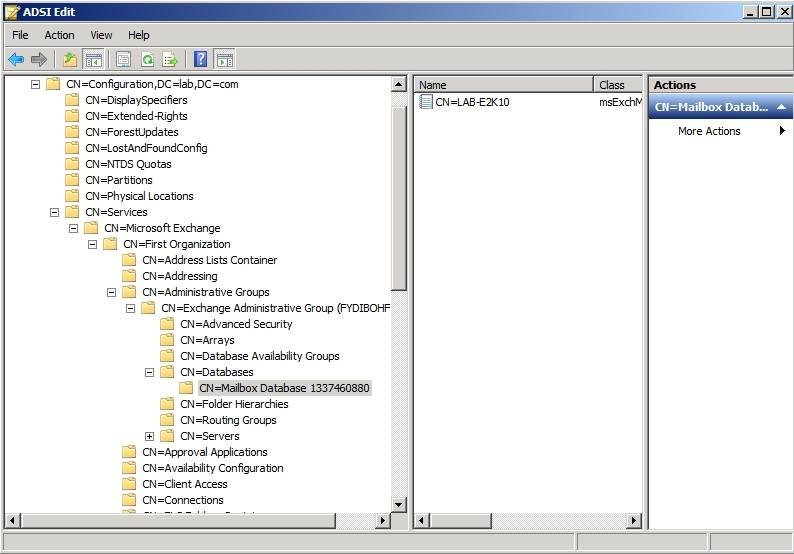
Task: Click the Export List toolbar icon
Action: pos(170,60)
